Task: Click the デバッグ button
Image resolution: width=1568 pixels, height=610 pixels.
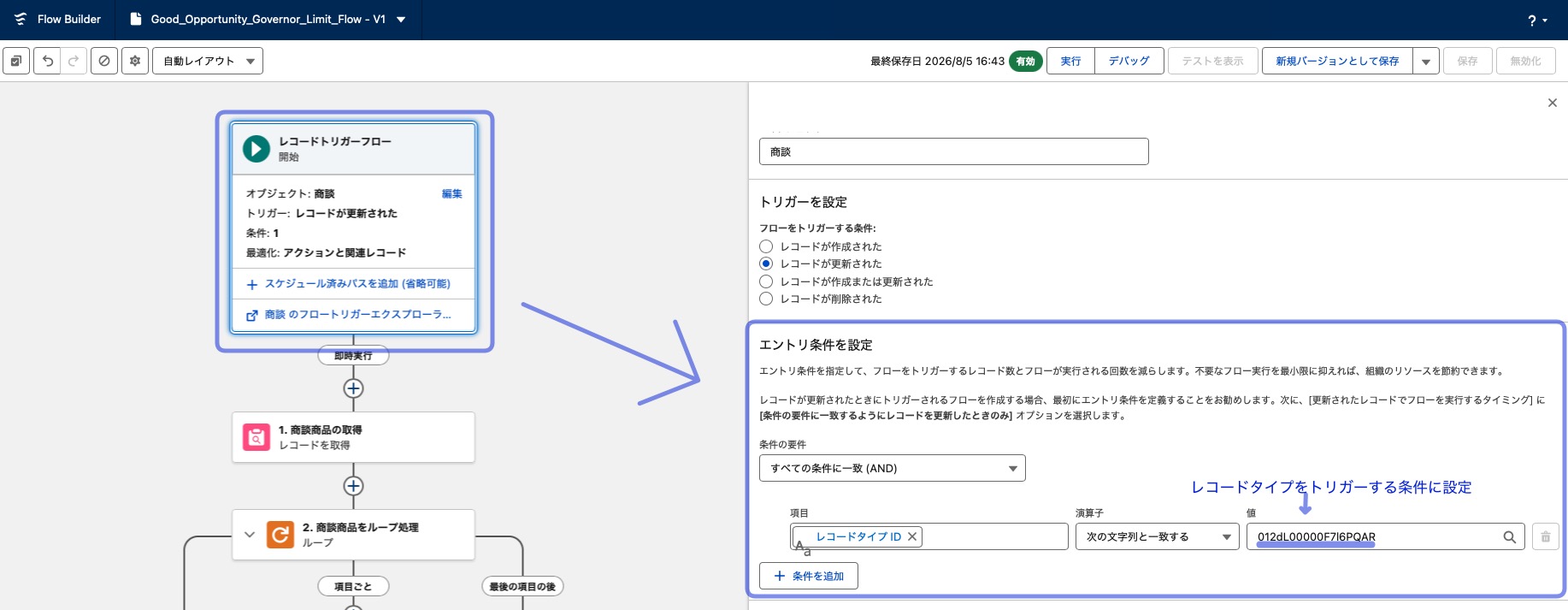Action: click(x=1129, y=61)
